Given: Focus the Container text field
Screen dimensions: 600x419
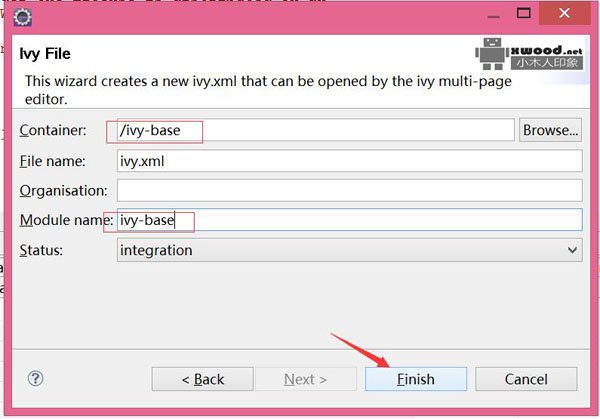Looking at the screenshot, I should 315,130.
